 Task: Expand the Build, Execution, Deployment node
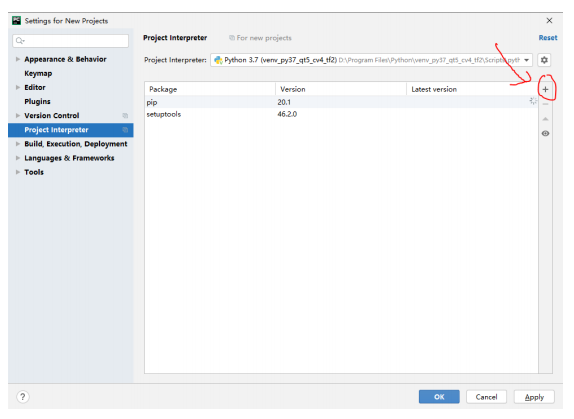(18, 144)
